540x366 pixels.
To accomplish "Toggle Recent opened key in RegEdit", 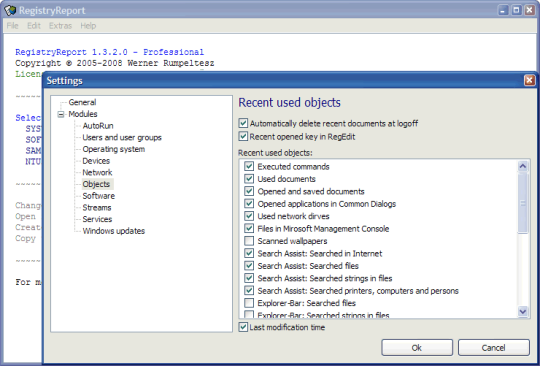I will pos(243,136).
